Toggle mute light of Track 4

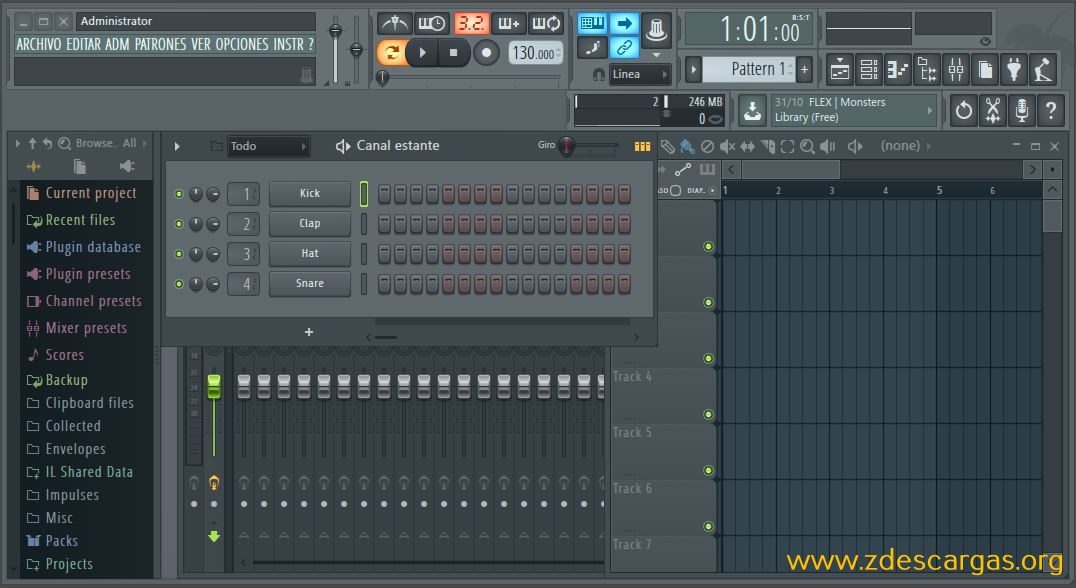coord(708,414)
